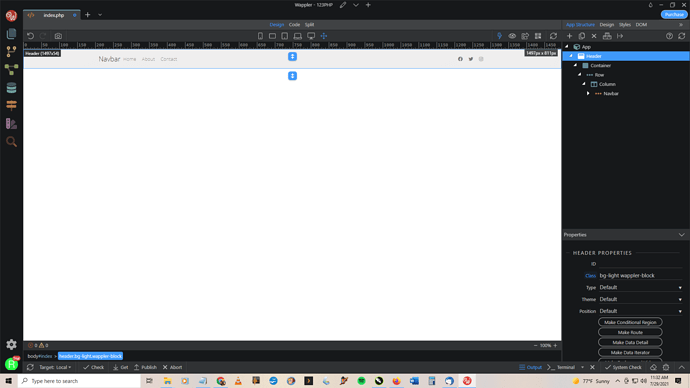
Task: Take a snapshot with the camera icon
Action: coord(58,36)
